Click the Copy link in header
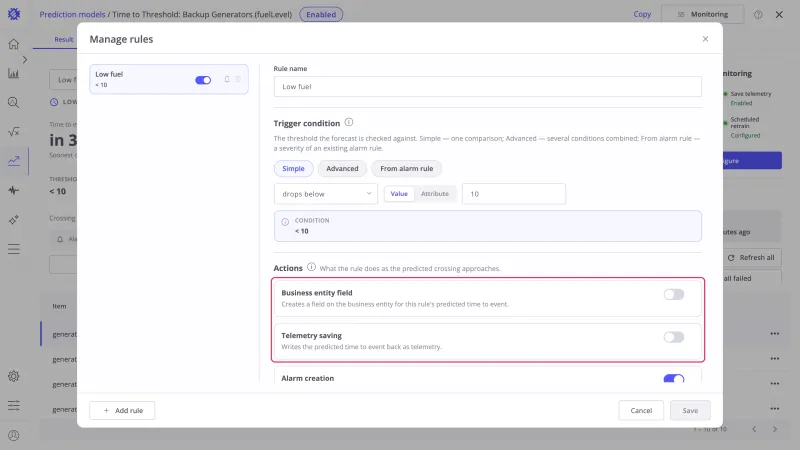 pos(642,14)
